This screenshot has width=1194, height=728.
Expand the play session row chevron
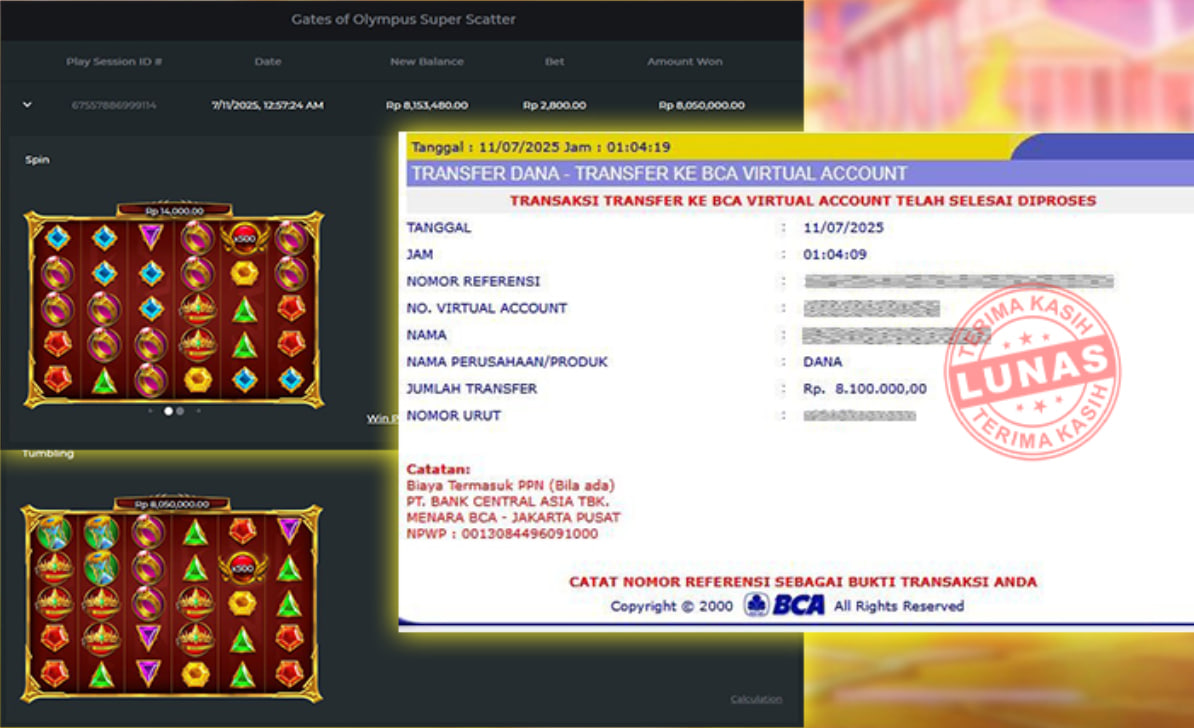click(x=27, y=104)
